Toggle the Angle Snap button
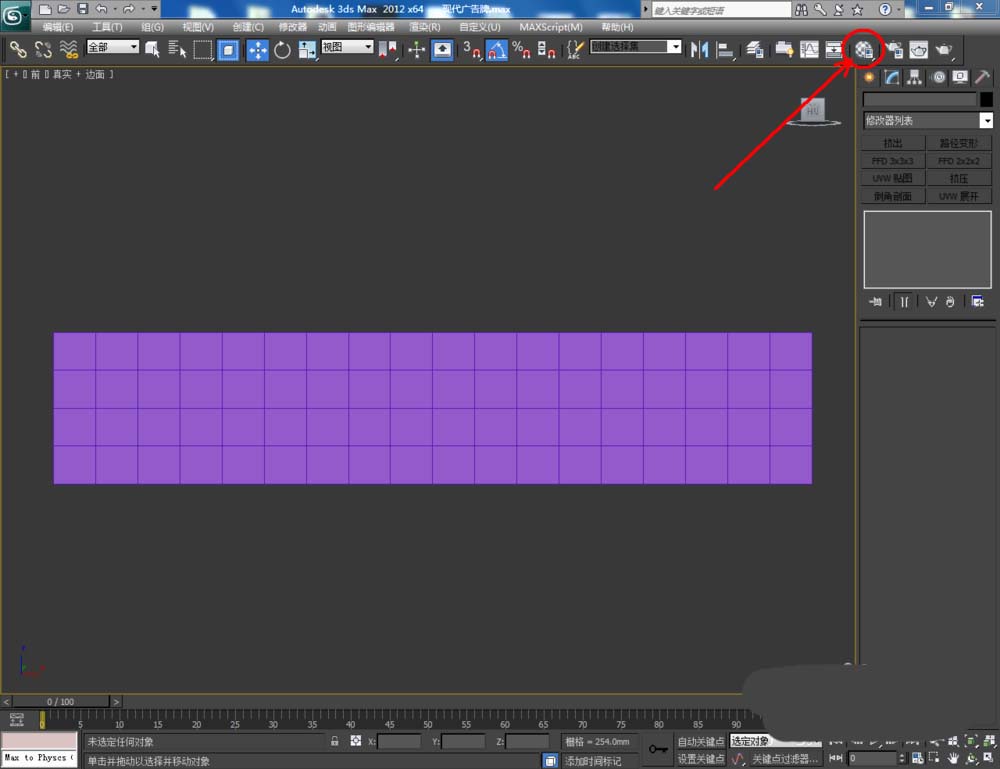This screenshot has height=769, width=1000. (497, 50)
